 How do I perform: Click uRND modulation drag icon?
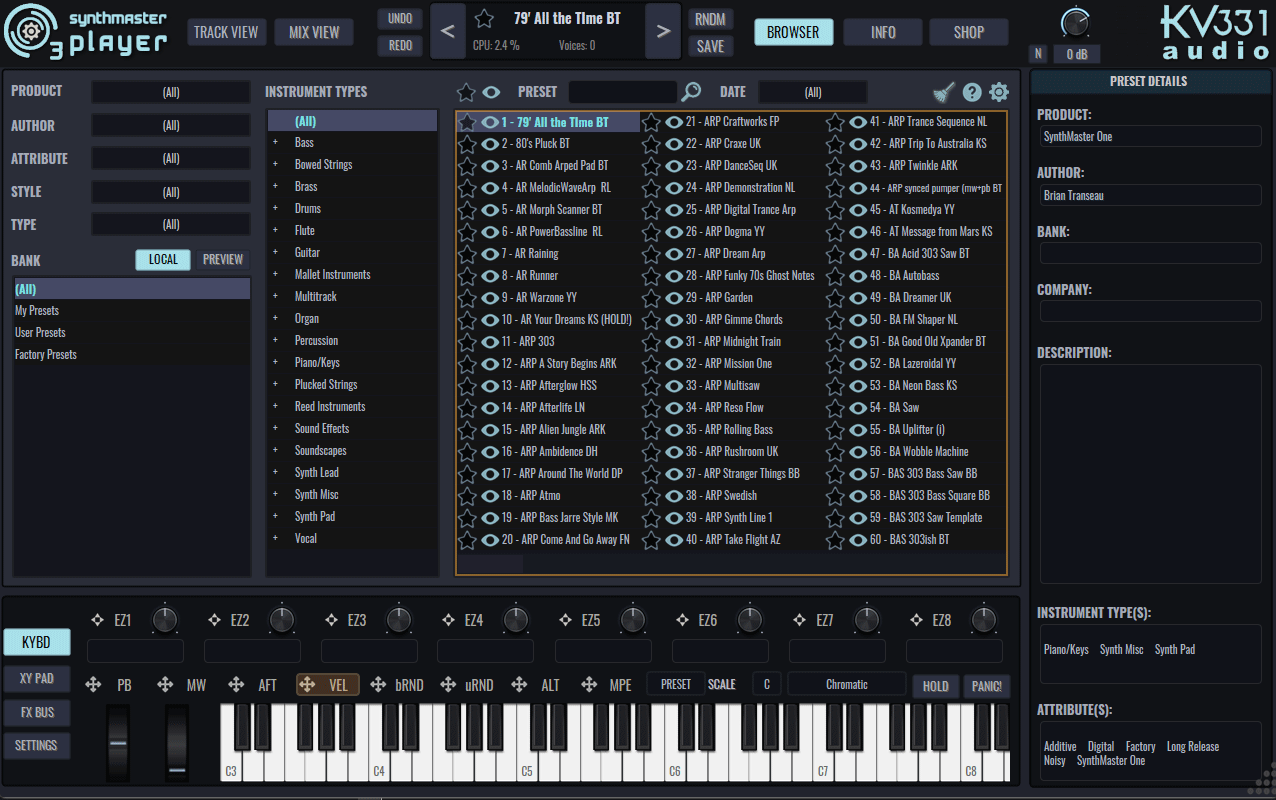pyautogui.click(x=448, y=685)
